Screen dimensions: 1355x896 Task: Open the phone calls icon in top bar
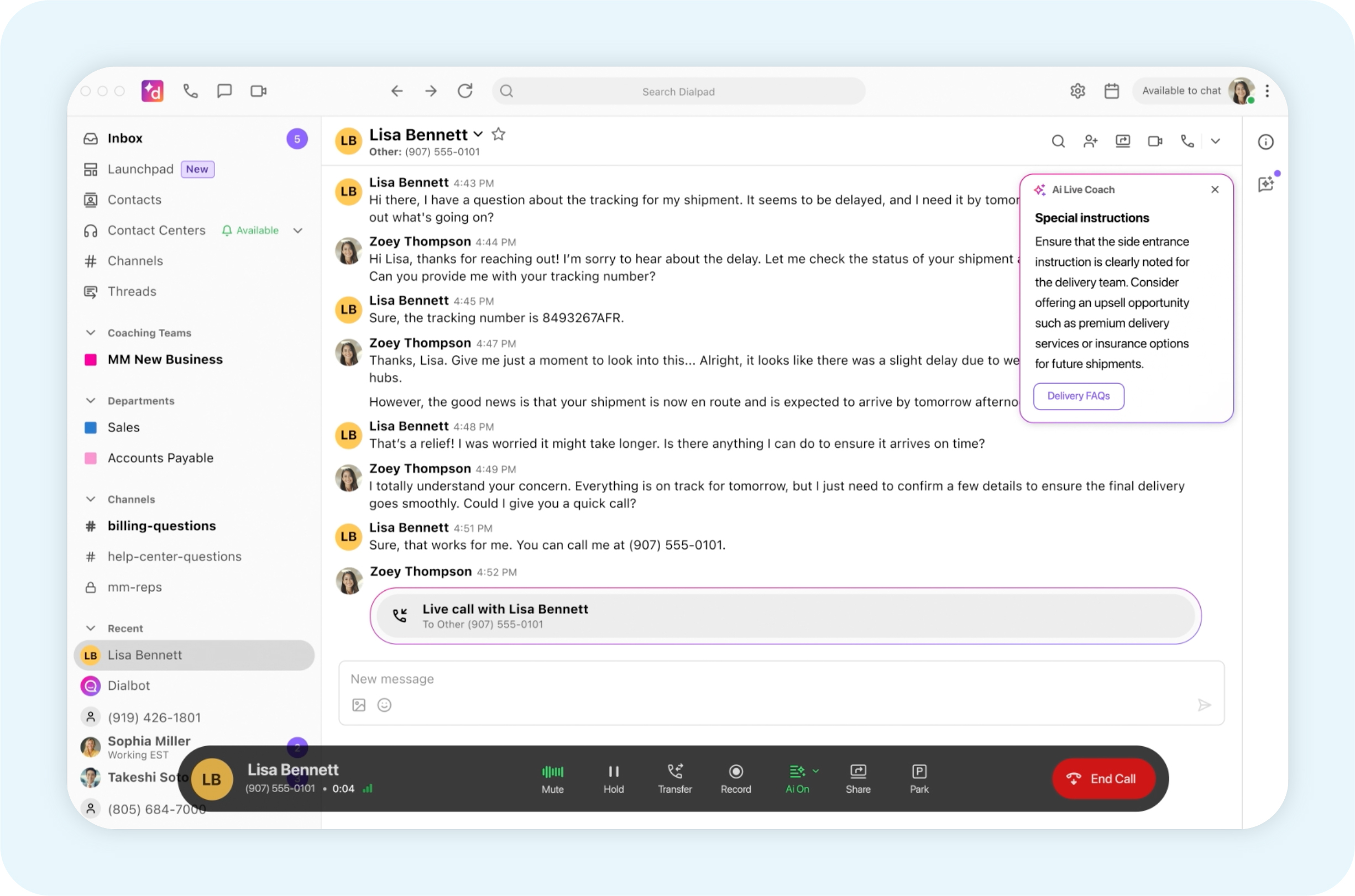pos(190,91)
